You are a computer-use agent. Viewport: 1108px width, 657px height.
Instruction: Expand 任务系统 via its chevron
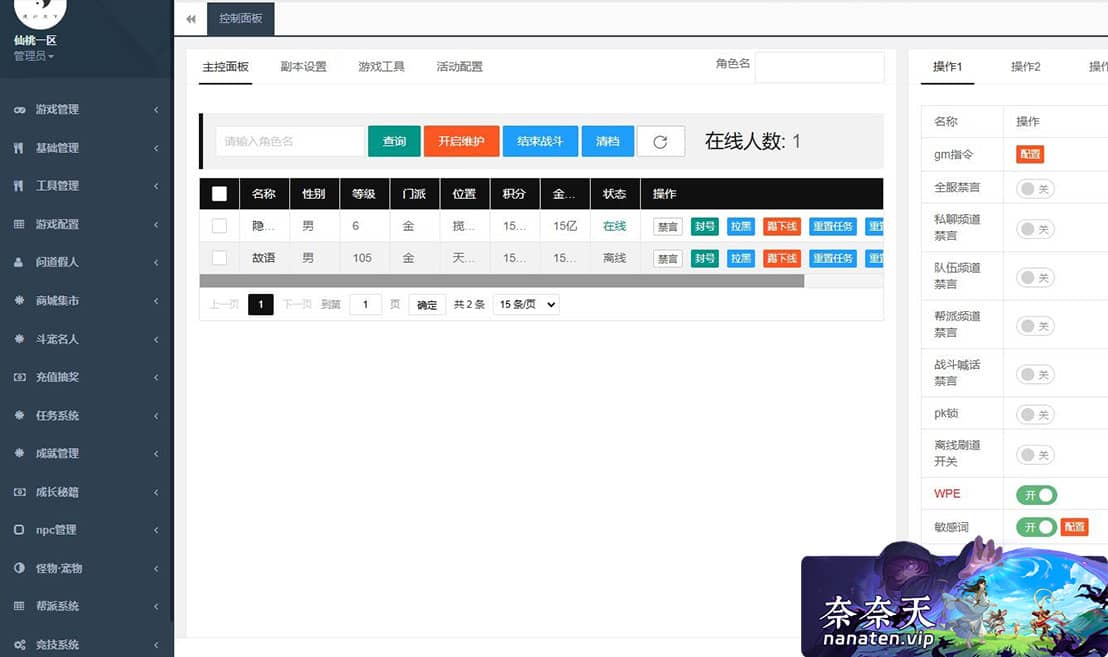[156, 415]
